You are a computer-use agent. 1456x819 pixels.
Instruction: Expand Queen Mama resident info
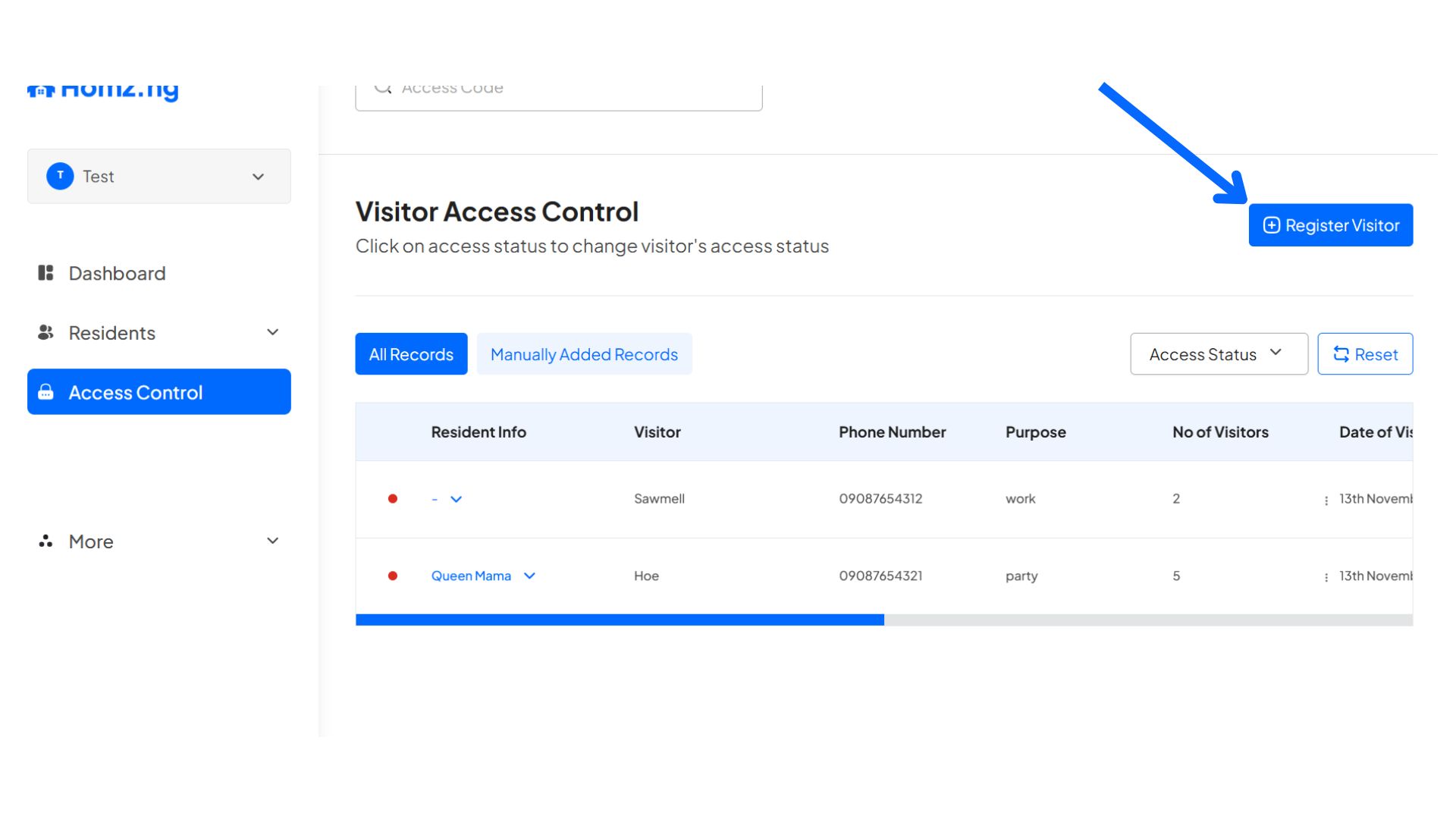coord(530,576)
